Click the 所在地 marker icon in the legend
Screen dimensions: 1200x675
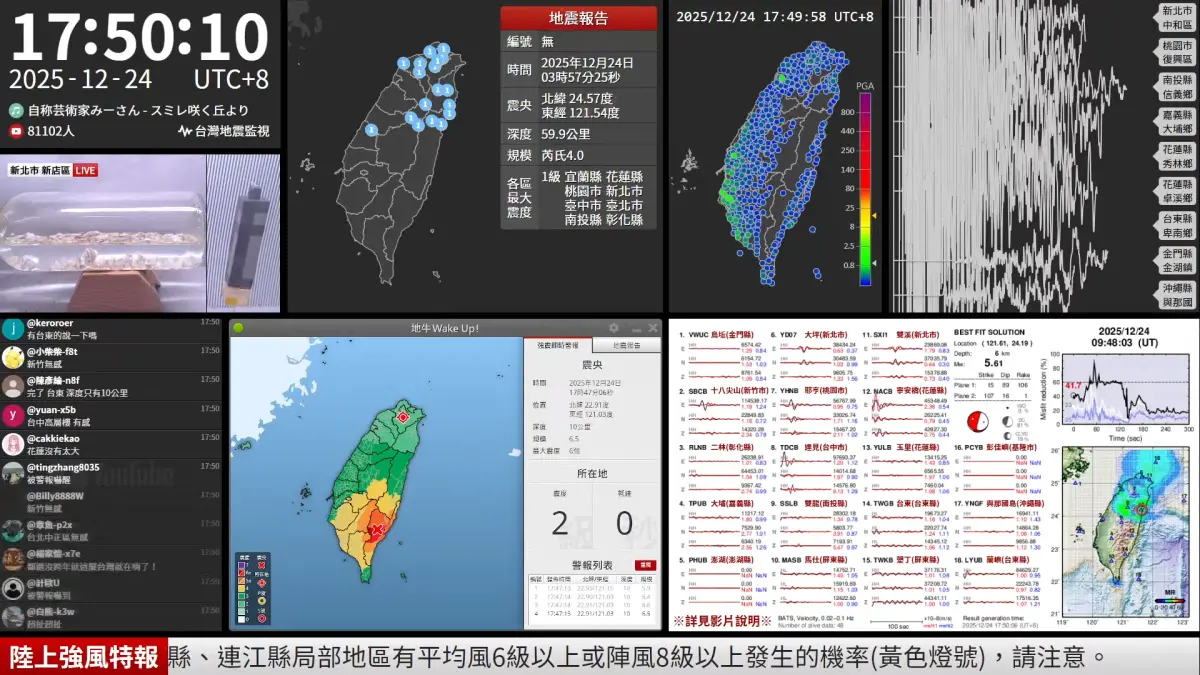[x=262, y=583]
